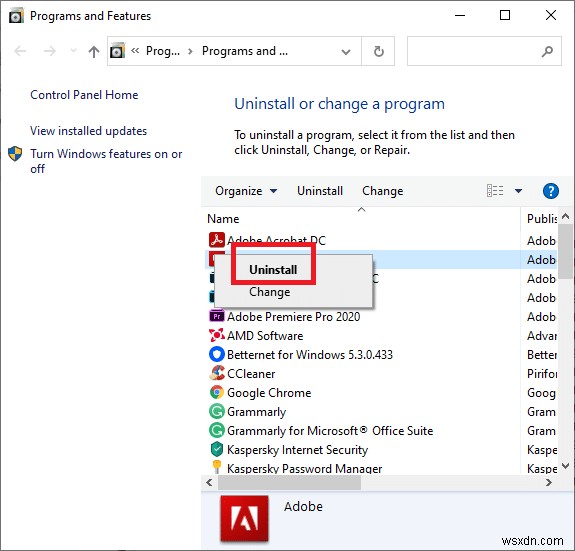Select the Adobe Premiere Pro 2020 icon
575x551 pixels.
tap(217, 316)
